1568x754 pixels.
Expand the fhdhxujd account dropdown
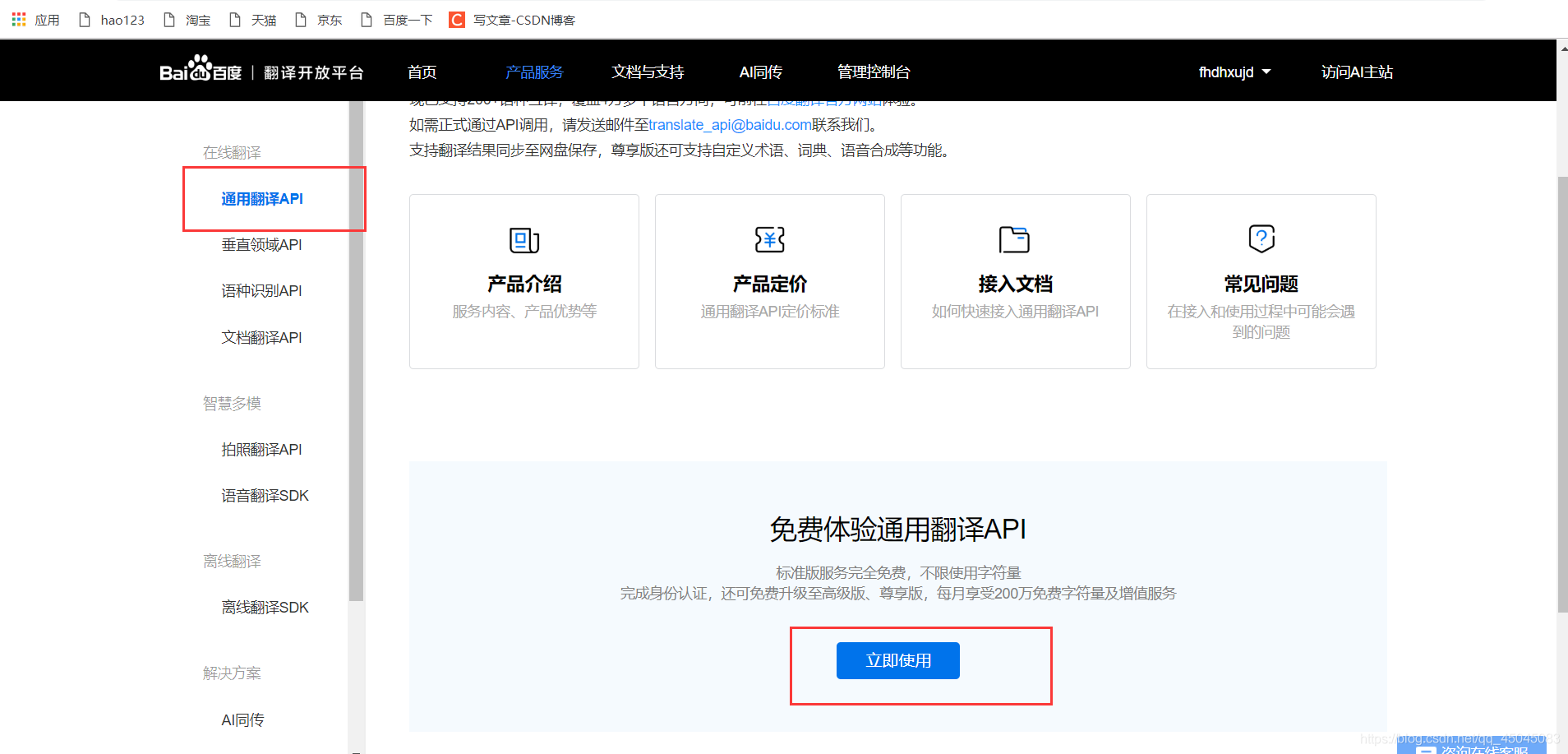click(1234, 72)
